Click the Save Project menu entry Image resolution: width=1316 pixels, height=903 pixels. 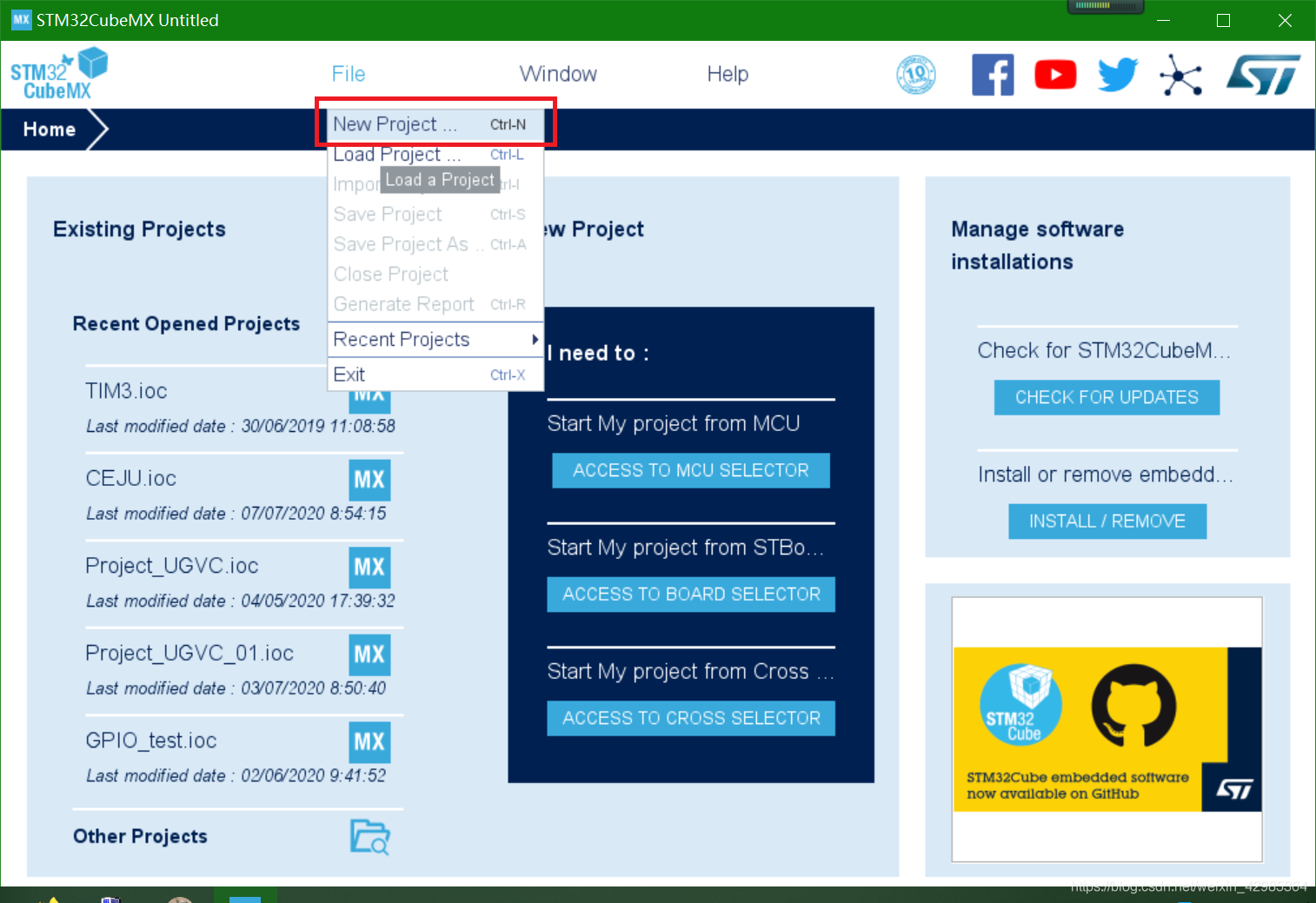(x=435, y=215)
